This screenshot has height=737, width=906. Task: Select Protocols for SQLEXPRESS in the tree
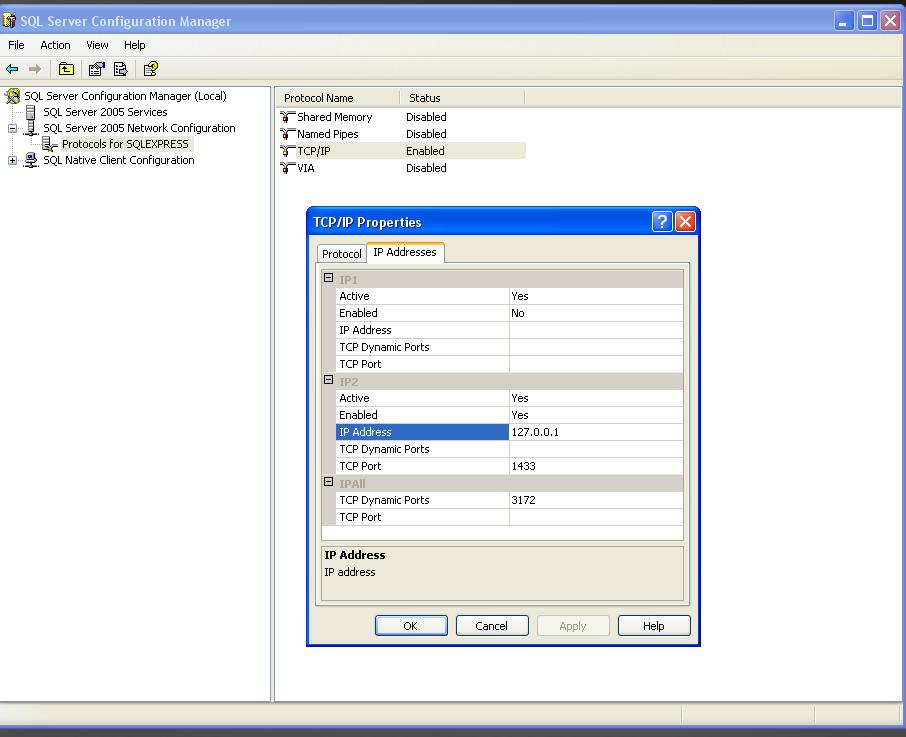point(125,144)
